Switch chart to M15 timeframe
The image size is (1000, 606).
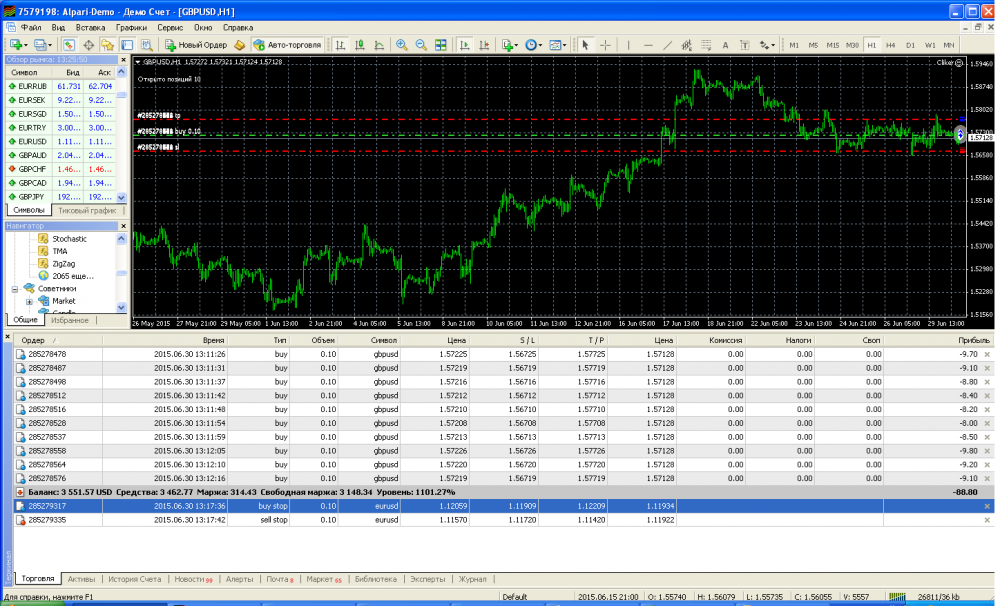coord(832,45)
